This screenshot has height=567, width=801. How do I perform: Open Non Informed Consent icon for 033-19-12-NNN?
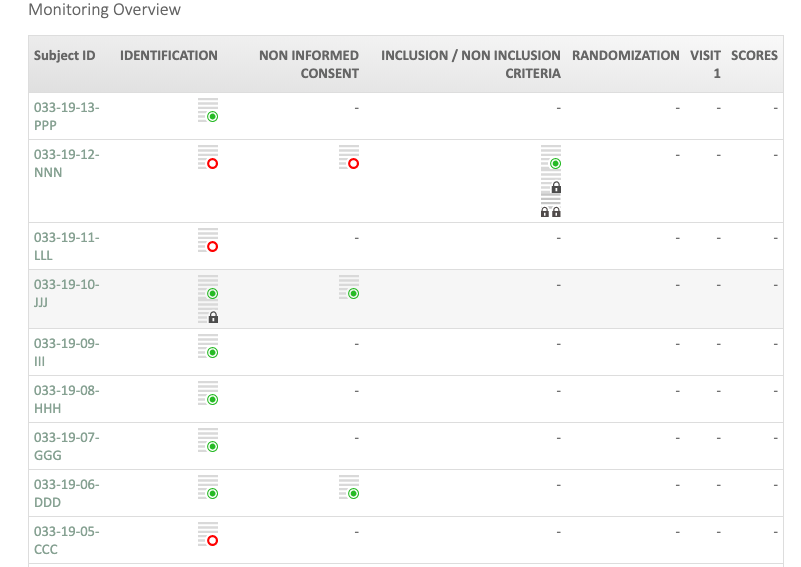[349, 157]
